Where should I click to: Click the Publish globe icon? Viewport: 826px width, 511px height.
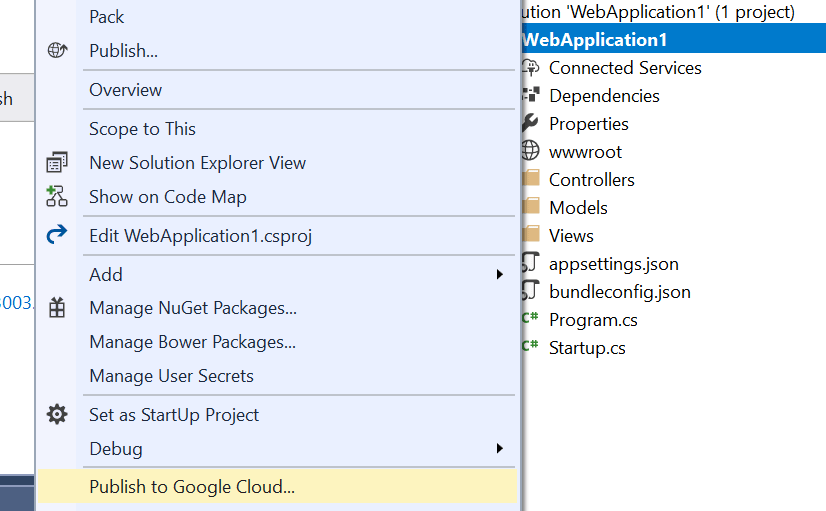[57, 51]
